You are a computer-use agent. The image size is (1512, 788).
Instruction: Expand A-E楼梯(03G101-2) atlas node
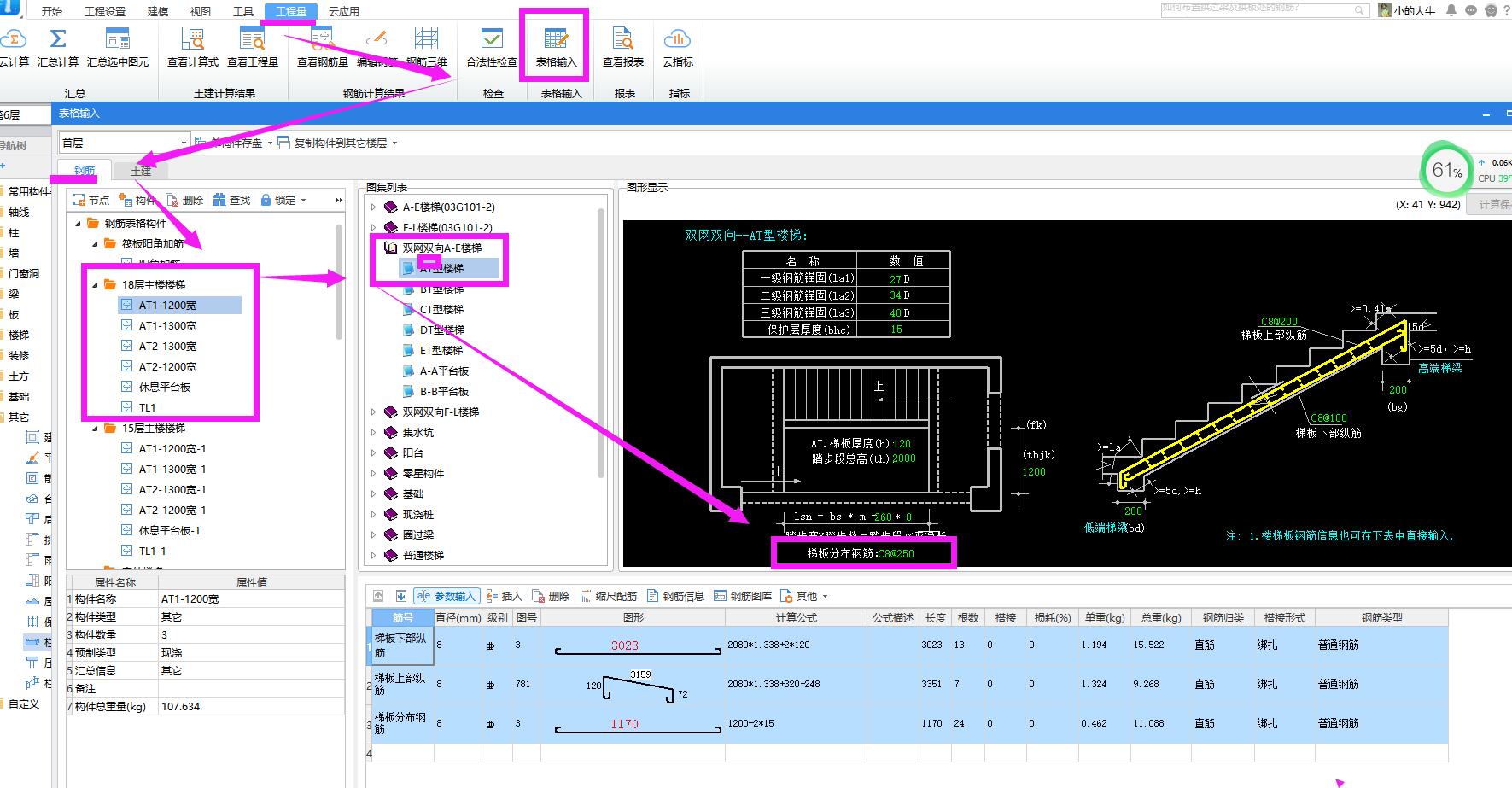coord(373,207)
